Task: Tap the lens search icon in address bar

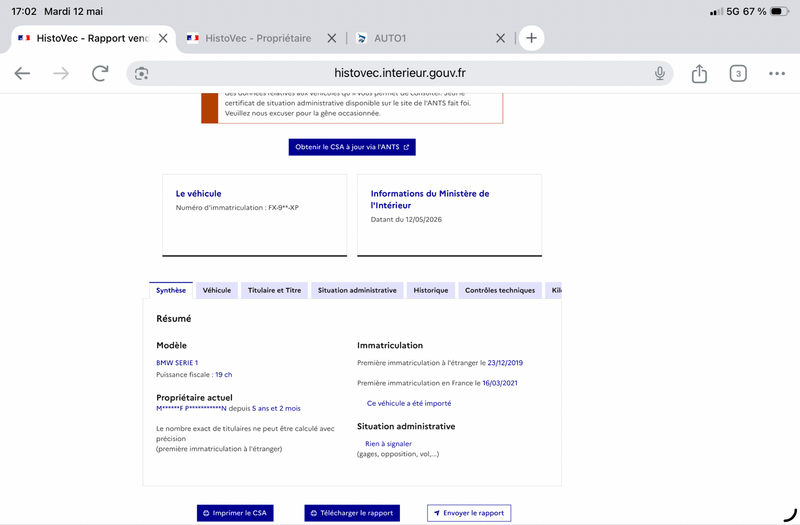Action: click(x=141, y=73)
